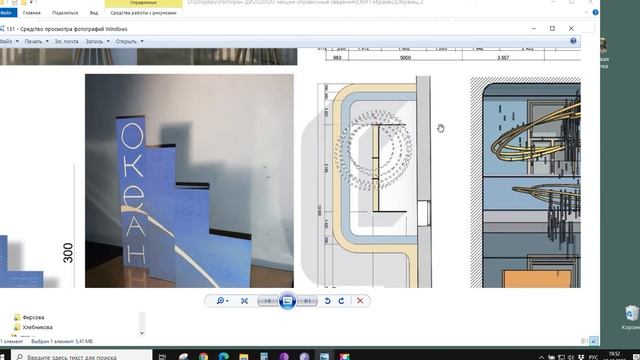Delete the photo with the red X icon
This screenshot has width=640, height=360.
click(360, 301)
